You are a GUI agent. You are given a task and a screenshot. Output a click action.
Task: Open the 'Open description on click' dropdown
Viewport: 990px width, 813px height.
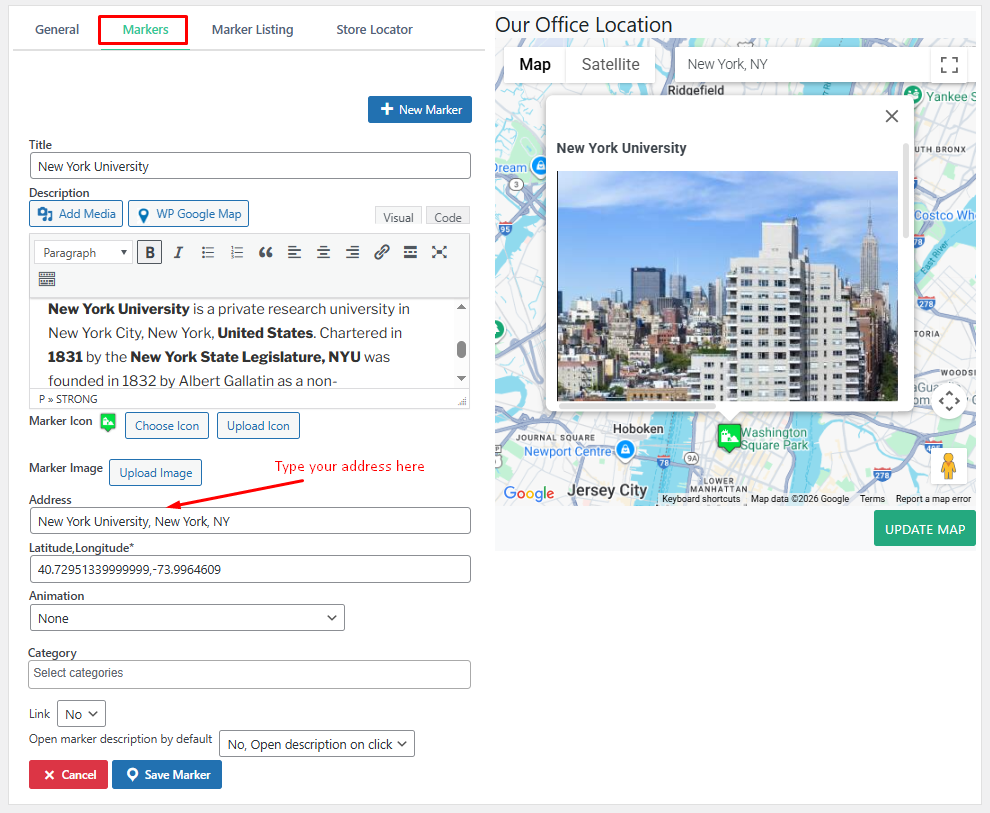pos(317,744)
